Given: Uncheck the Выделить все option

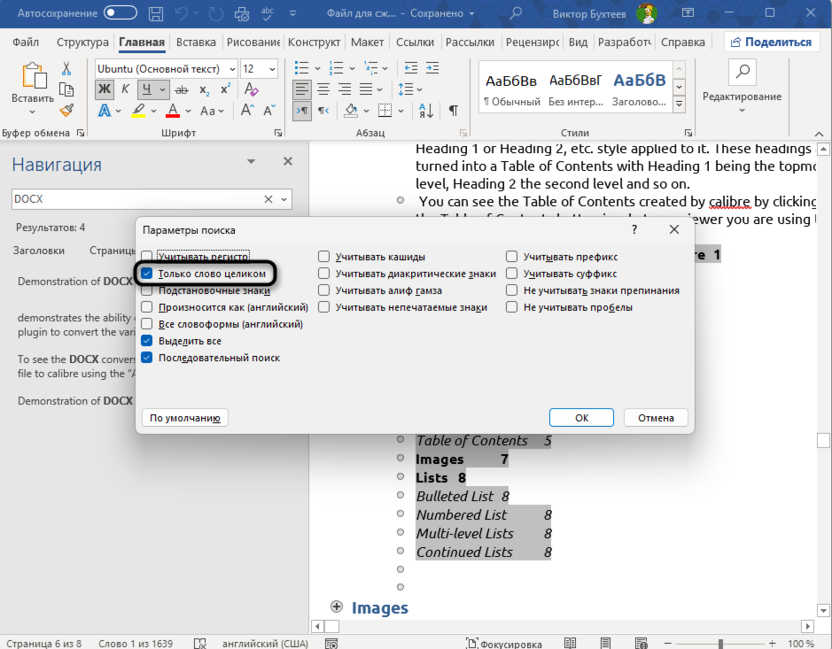Looking at the screenshot, I should pyautogui.click(x=147, y=341).
